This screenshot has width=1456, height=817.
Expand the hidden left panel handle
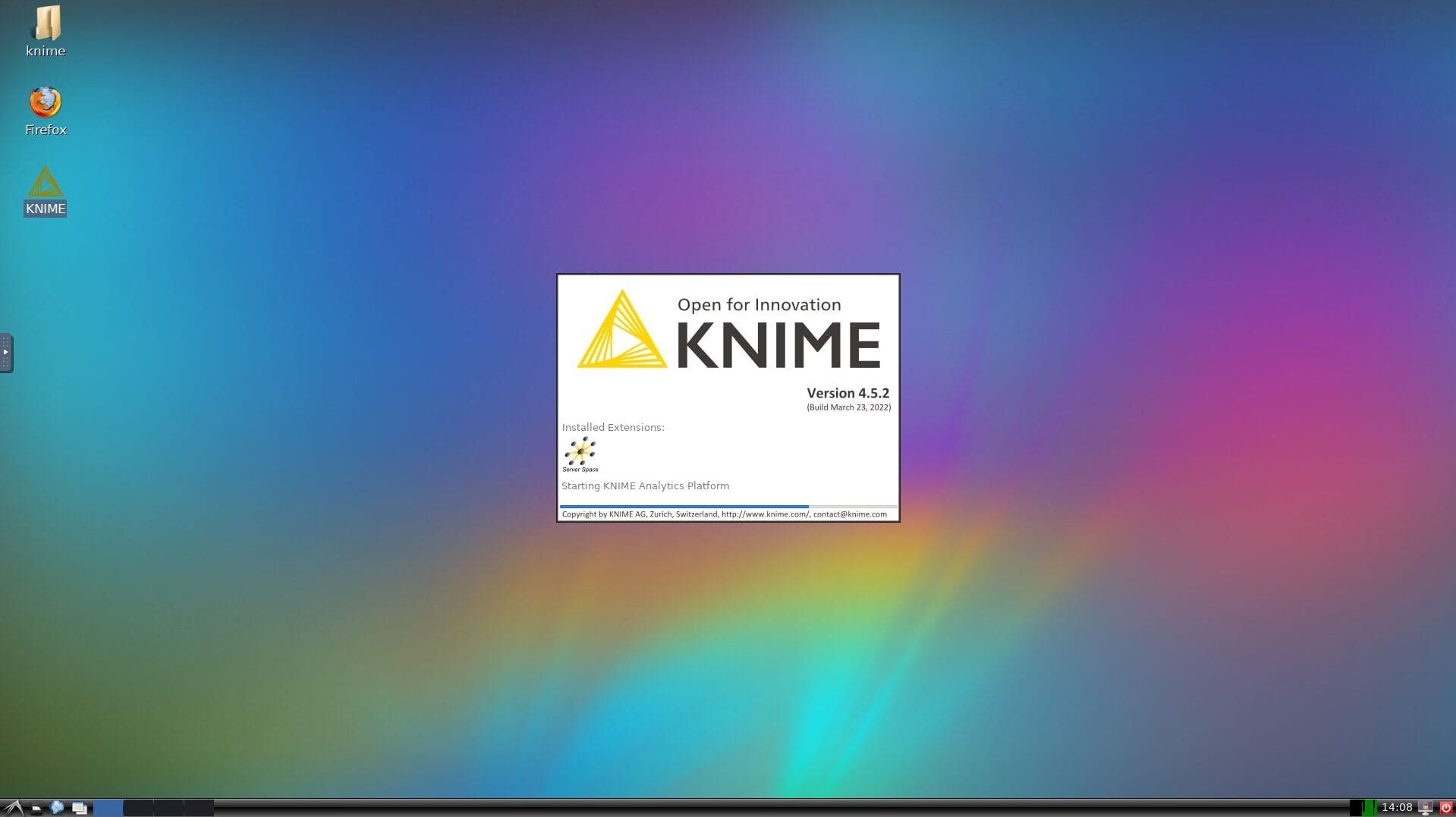[x=6, y=352]
